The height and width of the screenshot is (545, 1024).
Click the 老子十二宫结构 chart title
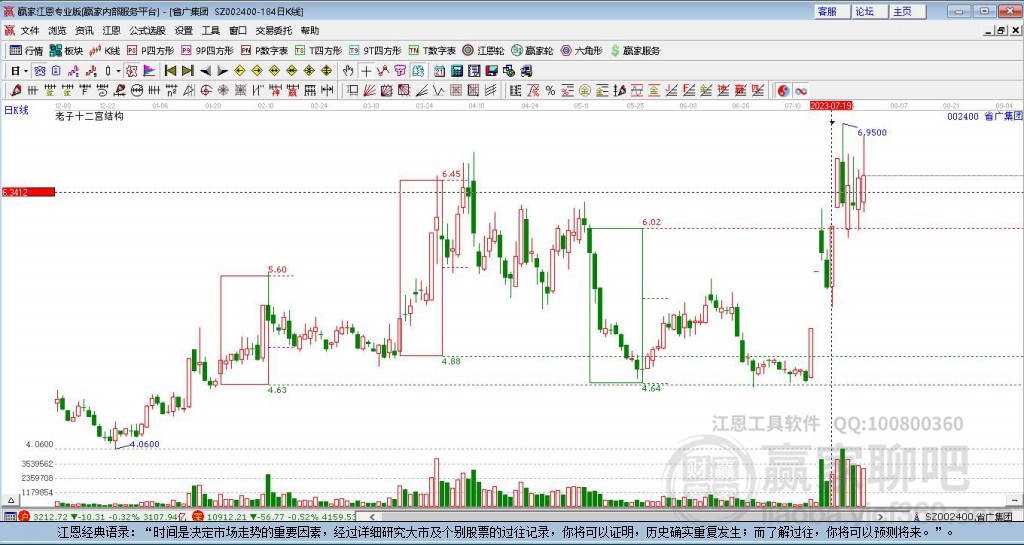pyautogui.click(x=89, y=116)
